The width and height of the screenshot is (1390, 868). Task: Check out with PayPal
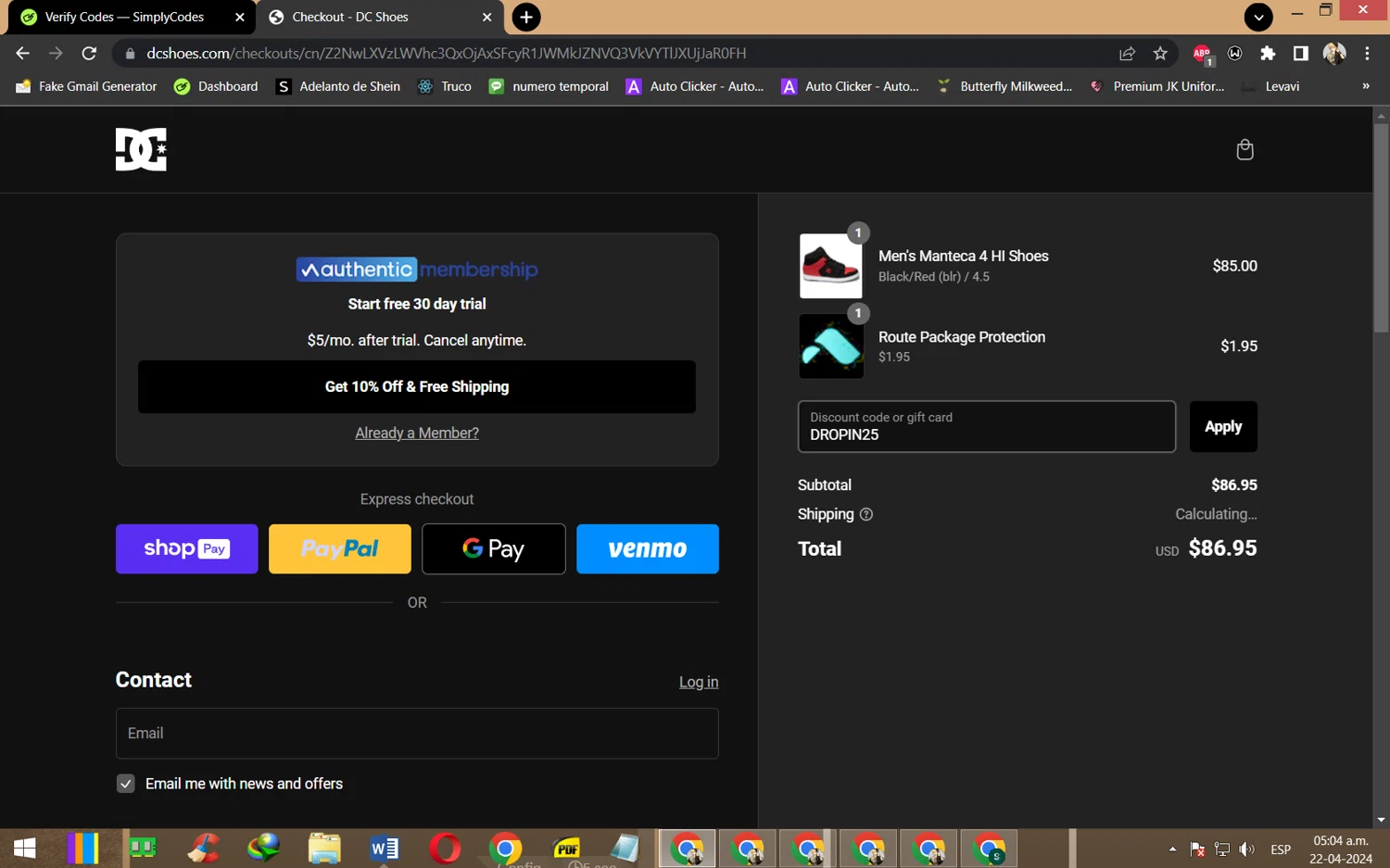(x=340, y=549)
